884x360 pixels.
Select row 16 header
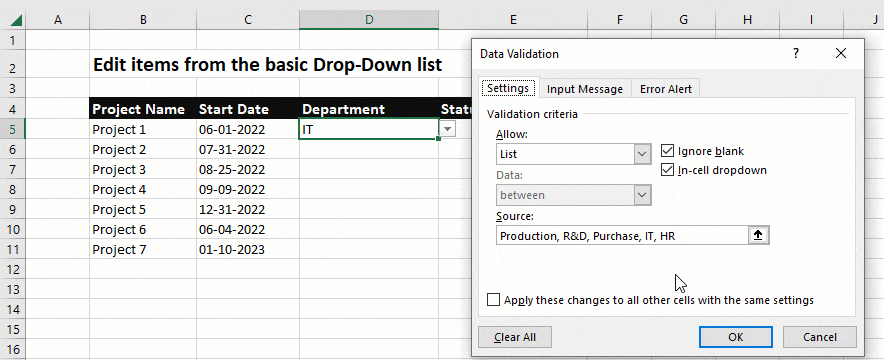tap(13, 349)
